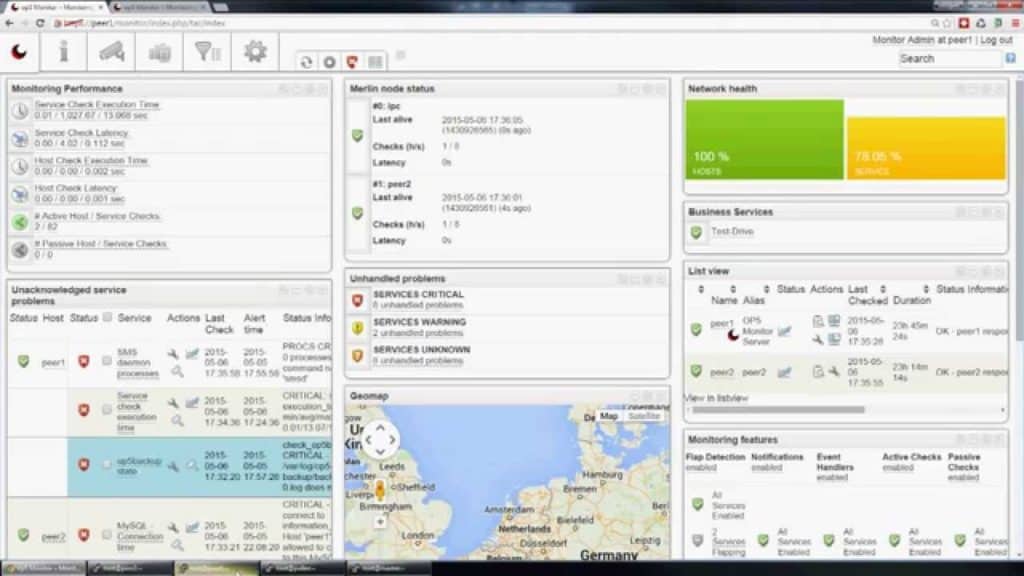This screenshot has width=1024, height=576.
Task: Switch to the inactive second browser tab
Action: (x=158, y=7)
